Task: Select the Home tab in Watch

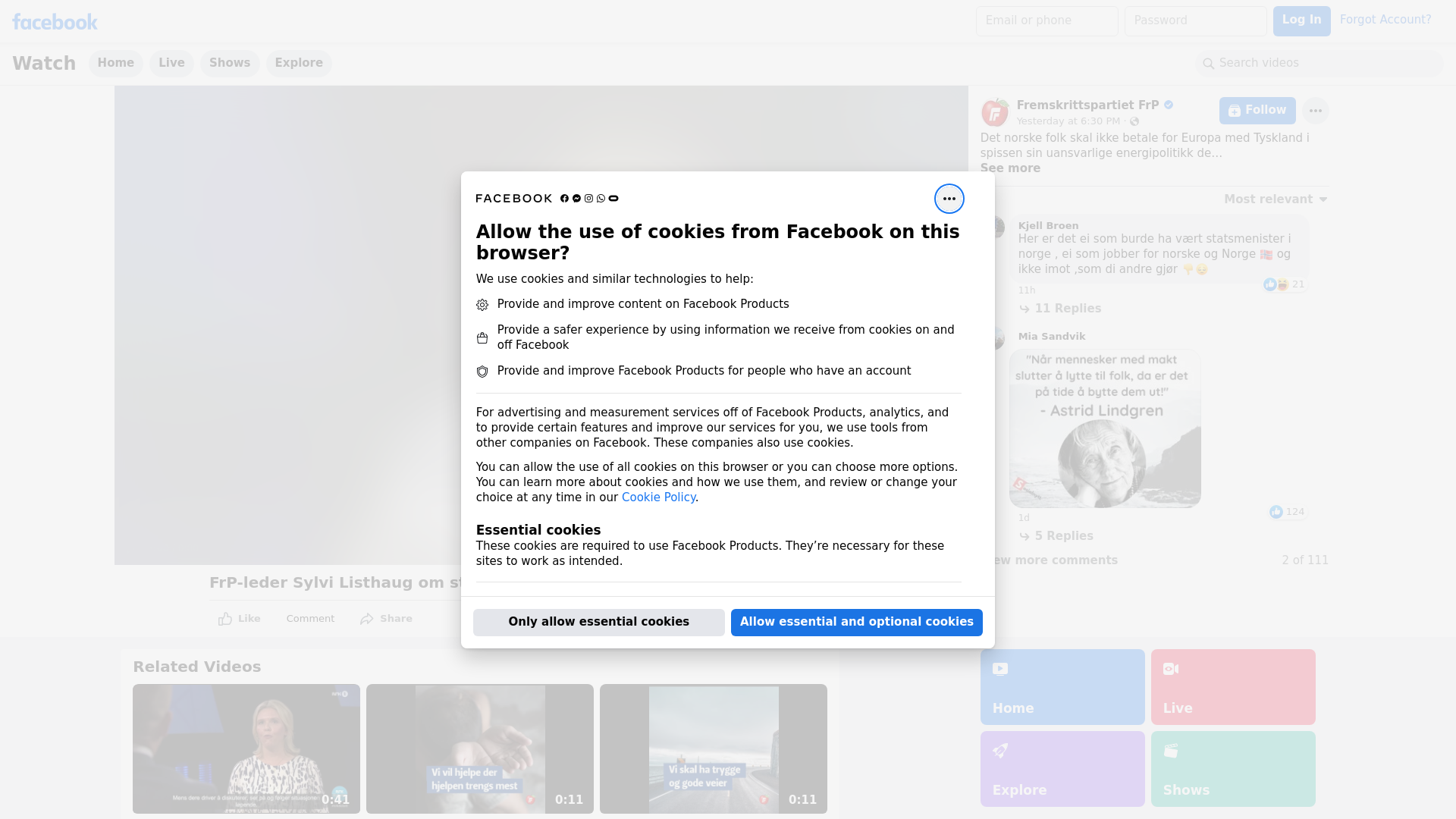Action: 115,63
